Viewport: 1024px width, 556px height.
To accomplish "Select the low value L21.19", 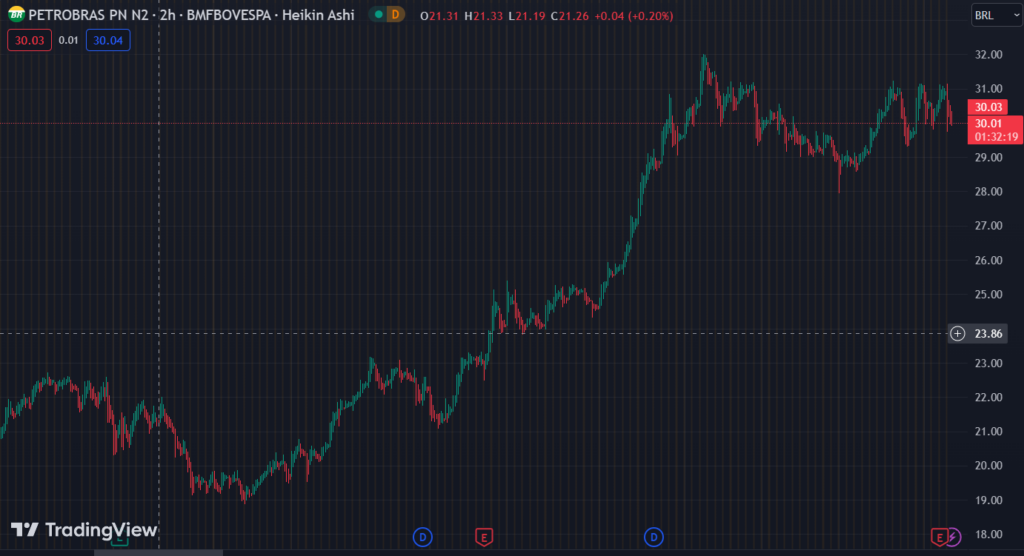I will 526,16.
